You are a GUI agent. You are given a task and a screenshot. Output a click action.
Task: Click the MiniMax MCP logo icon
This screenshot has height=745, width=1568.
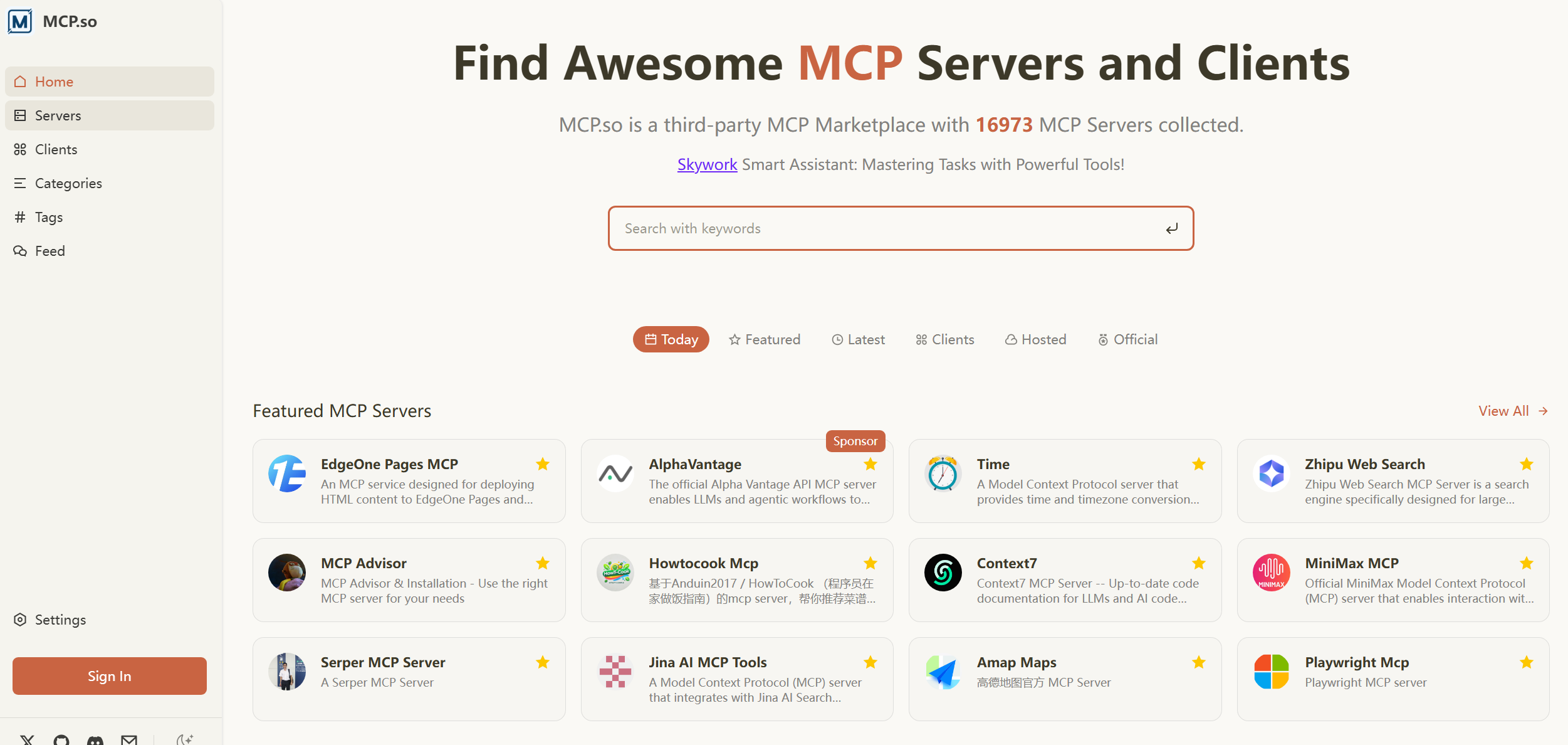(x=1271, y=572)
